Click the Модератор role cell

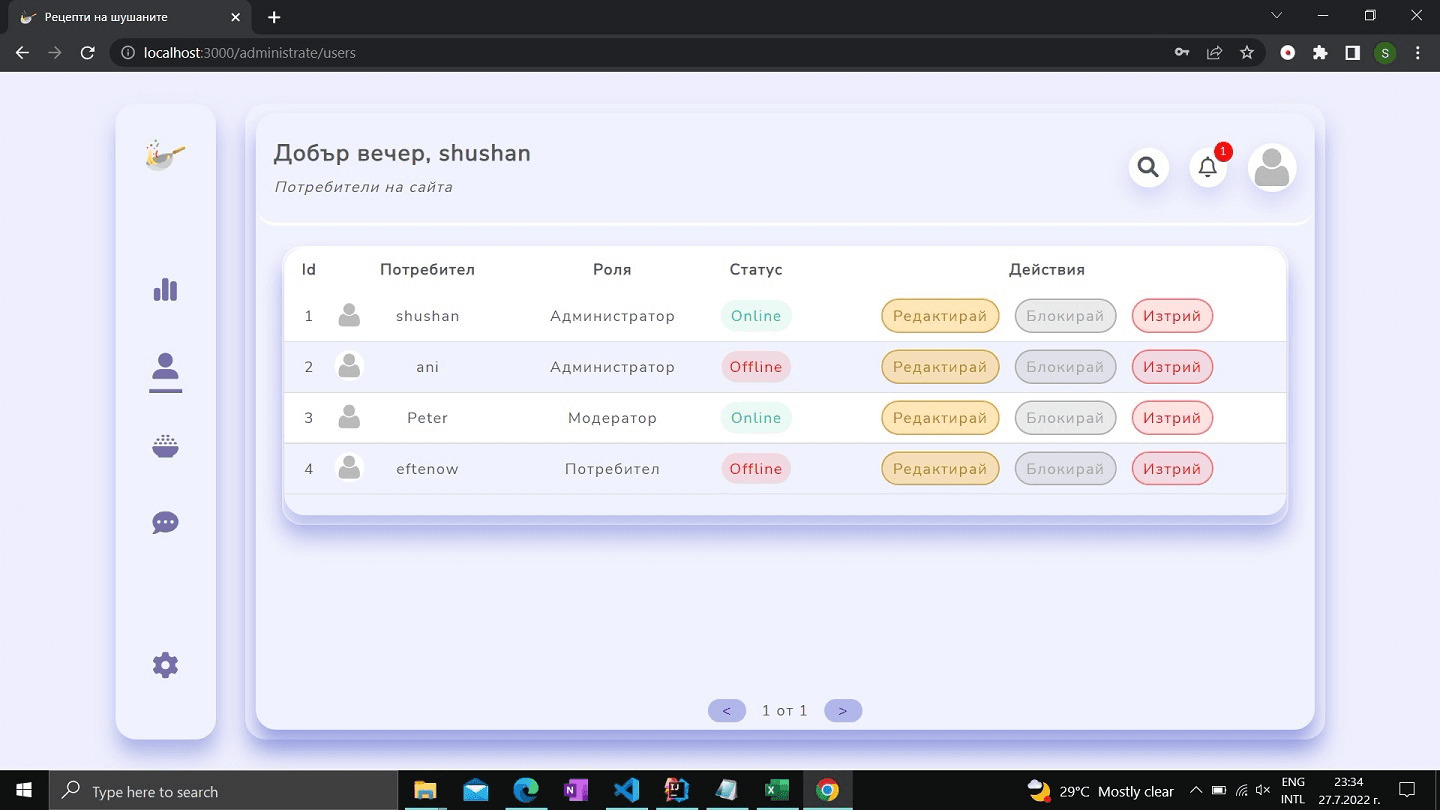coord(612,418)
